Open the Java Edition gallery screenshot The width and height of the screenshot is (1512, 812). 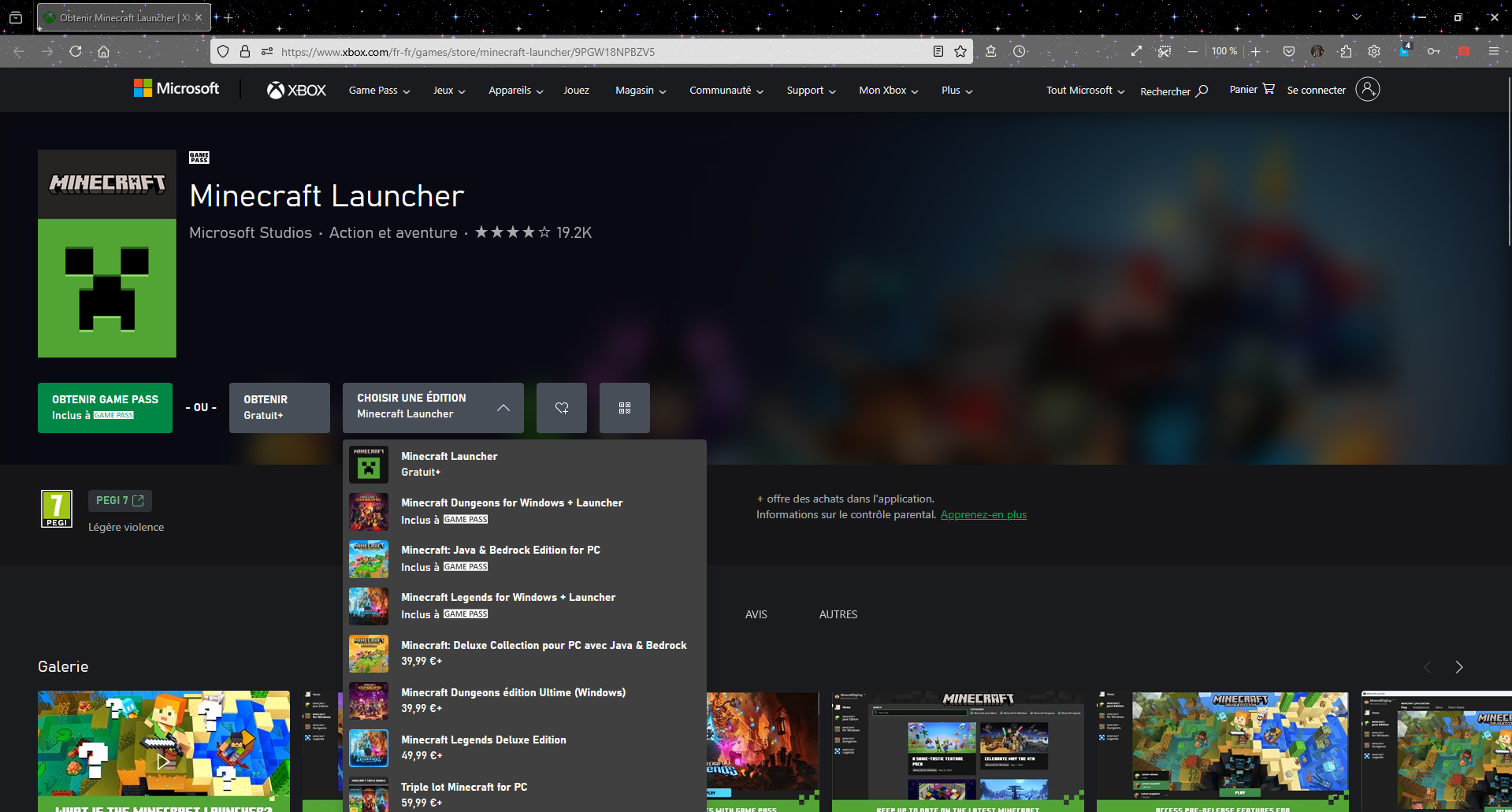1223,751
